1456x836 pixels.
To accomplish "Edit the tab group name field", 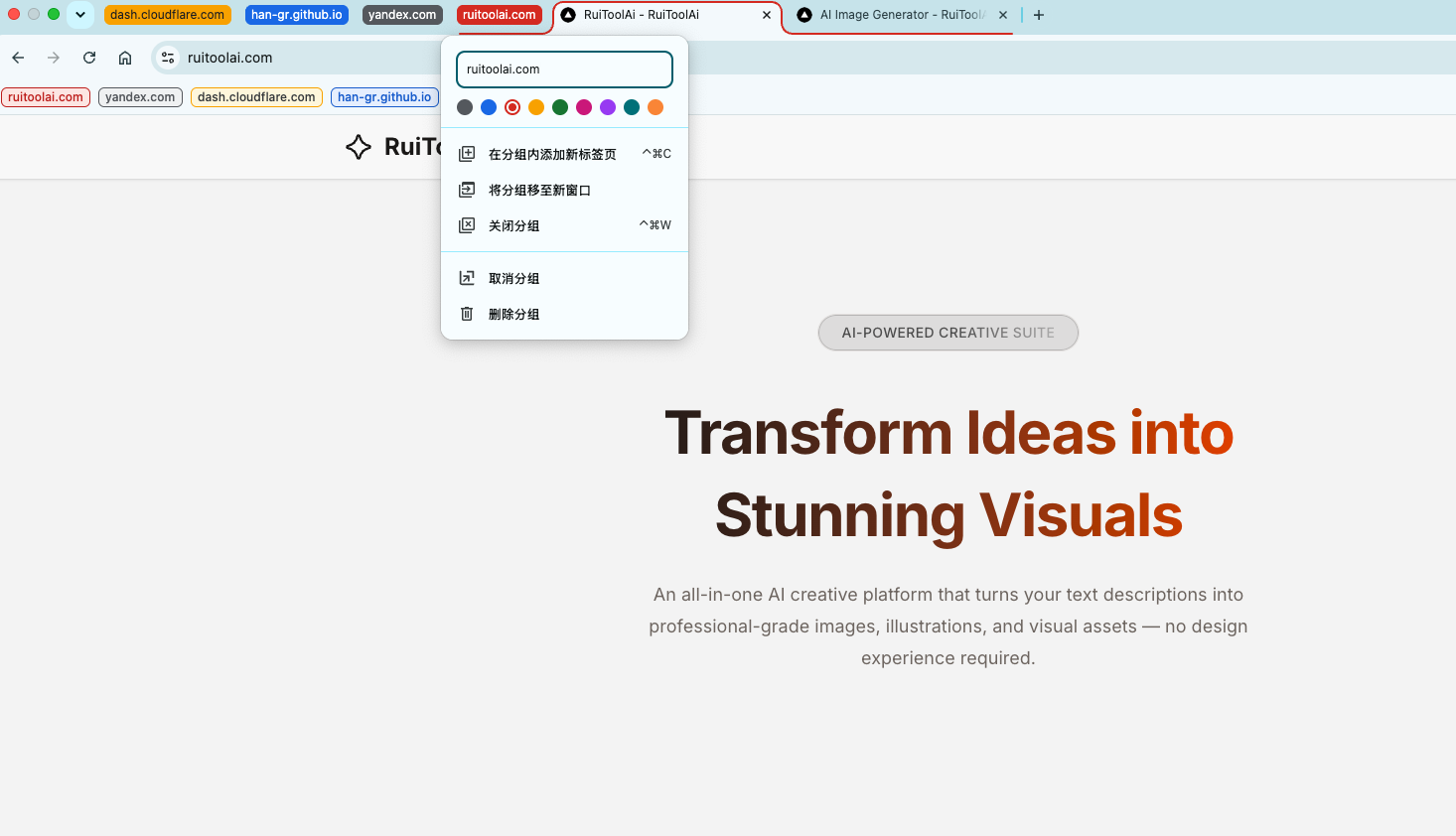I will click(564, 70).
